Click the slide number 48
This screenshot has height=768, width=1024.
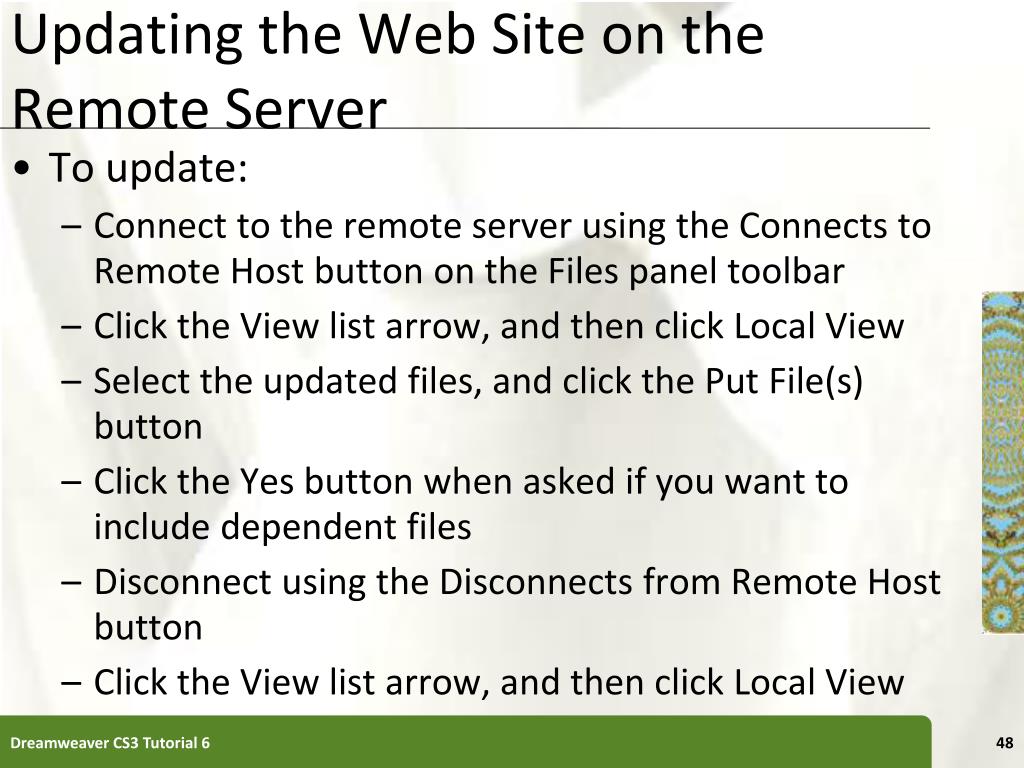pyautogui.click(x=1004, y=743)
